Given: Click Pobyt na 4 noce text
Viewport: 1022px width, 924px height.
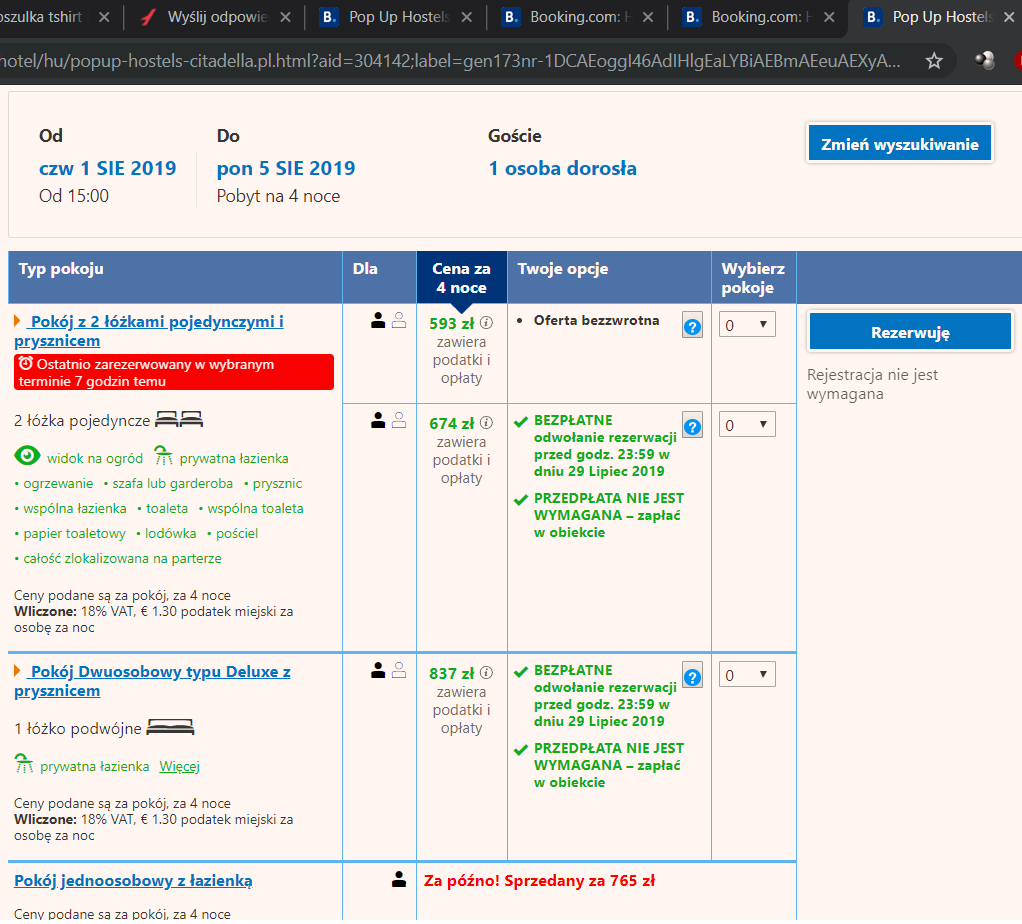Looking at the screenshot, I should pos(278,196).
